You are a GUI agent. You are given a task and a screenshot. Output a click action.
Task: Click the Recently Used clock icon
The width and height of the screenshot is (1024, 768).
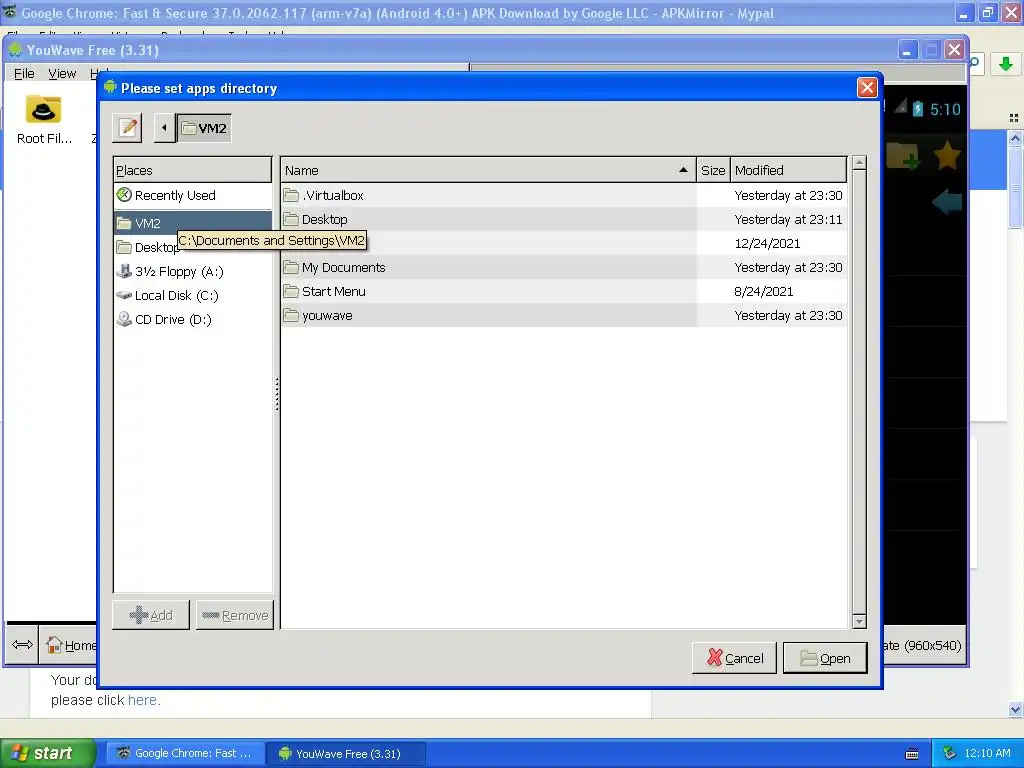pyautogui.click(x=124, y=195)
